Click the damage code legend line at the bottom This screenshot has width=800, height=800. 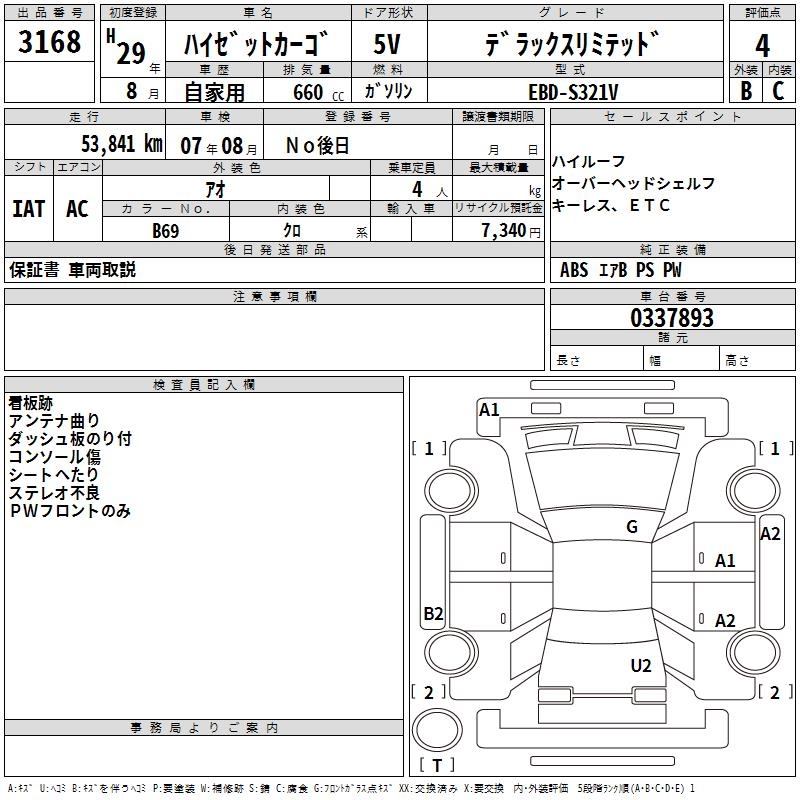pyautogui.click(x=351, y=788)
